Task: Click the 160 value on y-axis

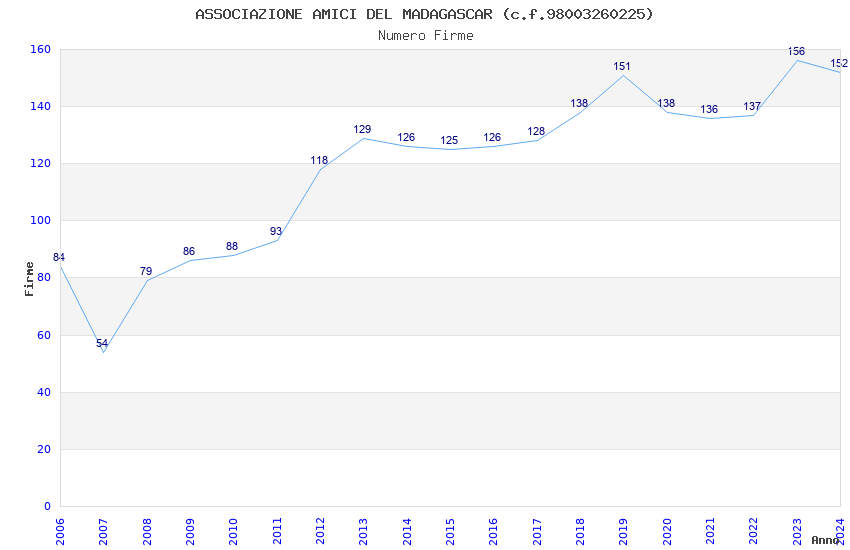Action: coord(41,49)
